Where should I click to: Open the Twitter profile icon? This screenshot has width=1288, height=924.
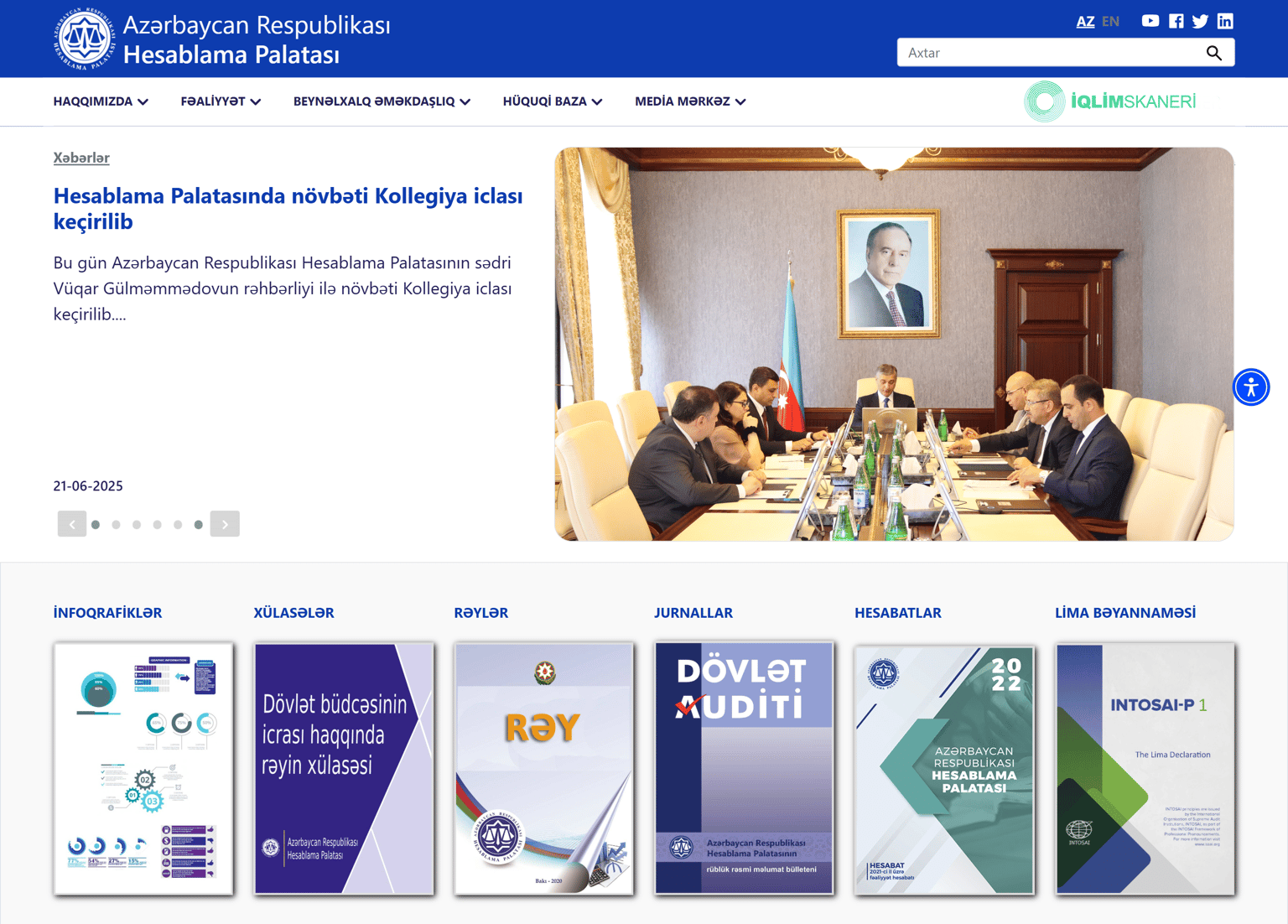pyautogui.click(x=1200, y=21)
